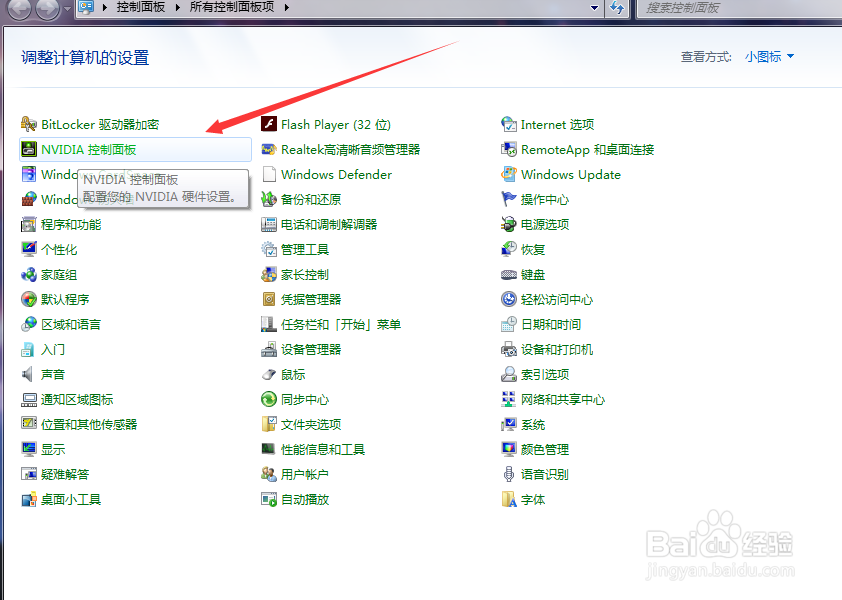The height and width of the screenshot is (600, 842).
Task: Click the 区域和语言 globe icon
Action: tap(28, 324)
